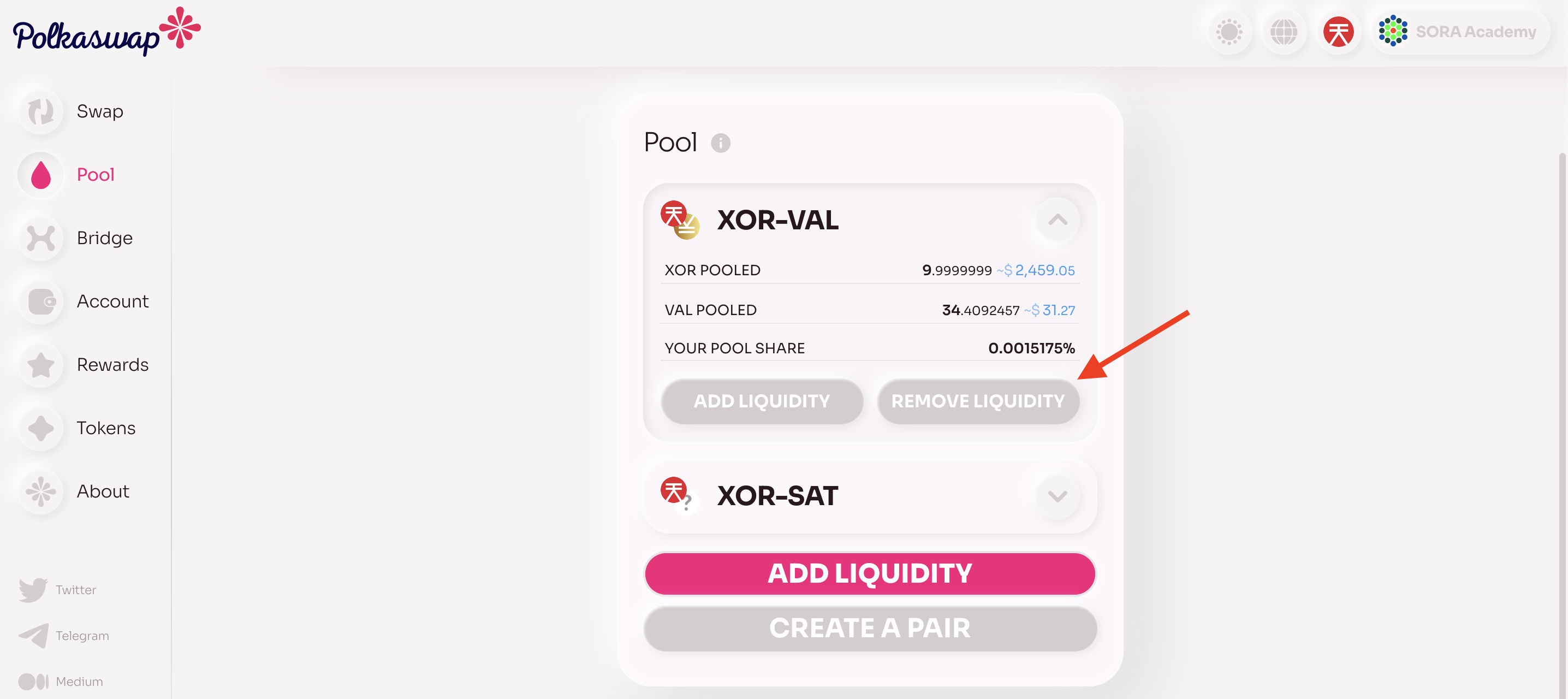
Task: Open the Bridge icon in sidebar
Action: pos(41,238)
